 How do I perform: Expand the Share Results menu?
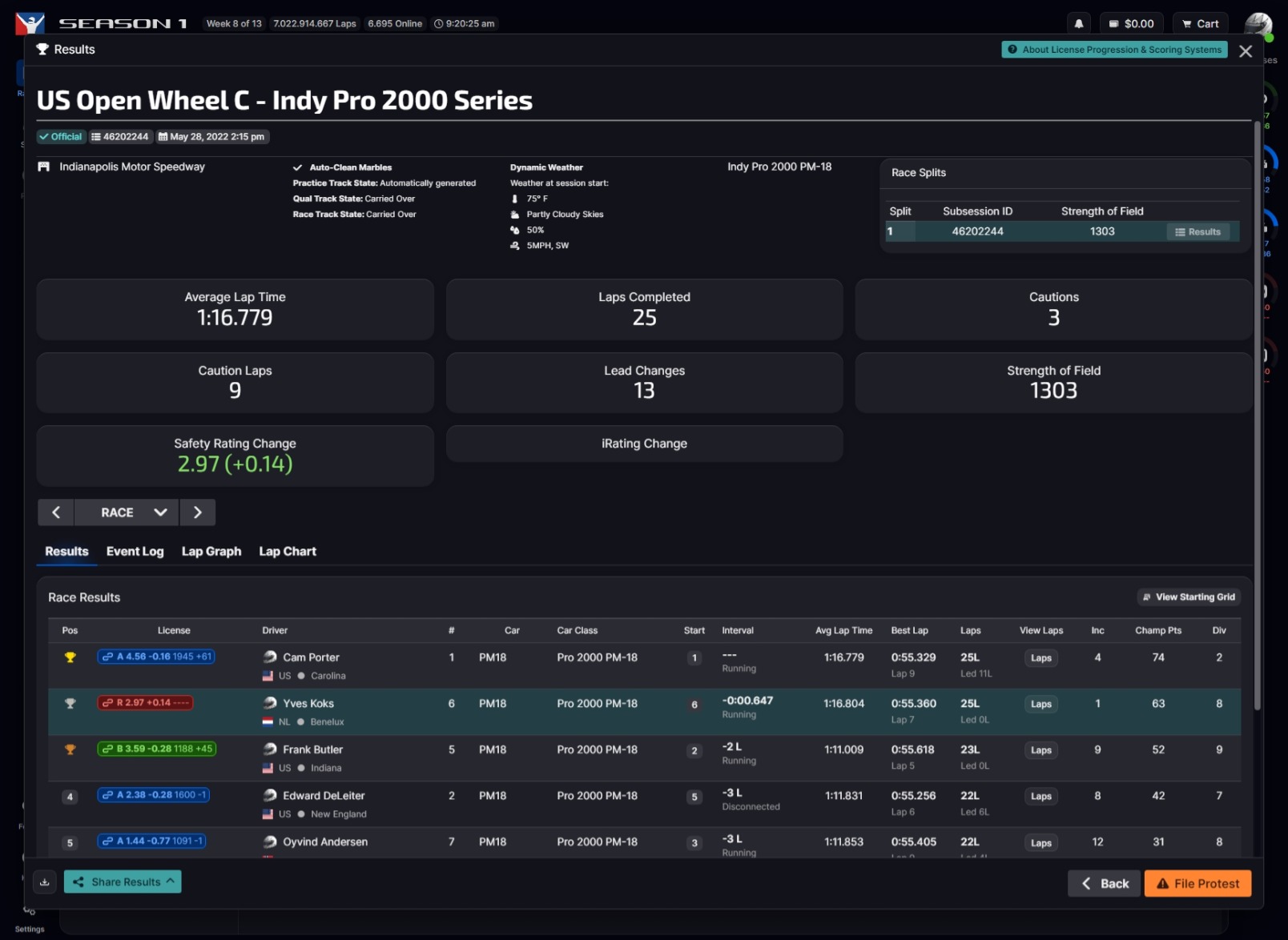123,882
